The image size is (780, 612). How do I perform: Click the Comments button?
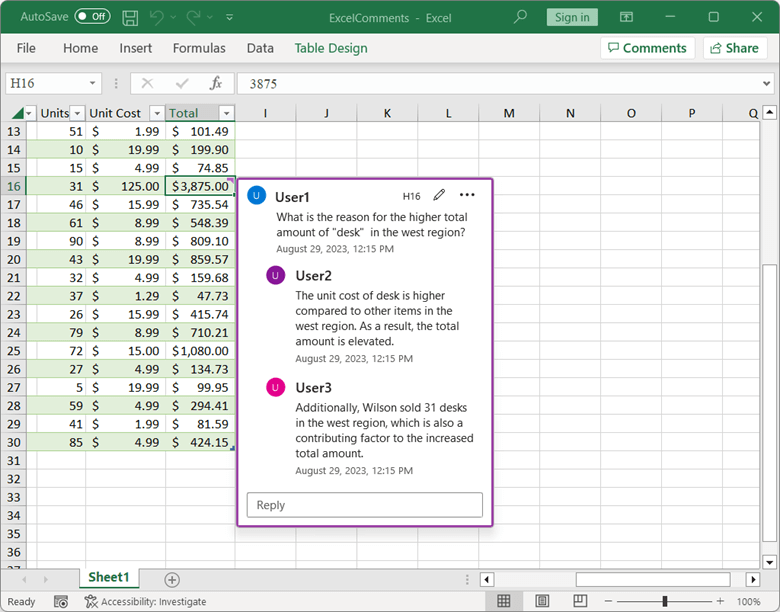pyautogui.click(x=645, y=48)
